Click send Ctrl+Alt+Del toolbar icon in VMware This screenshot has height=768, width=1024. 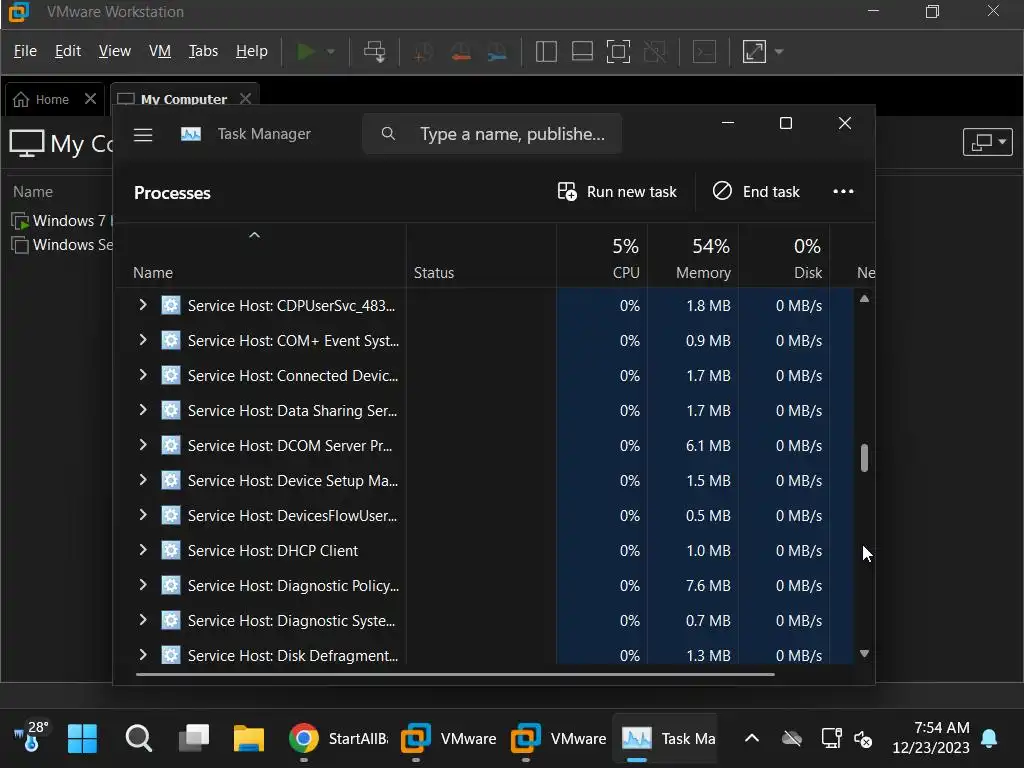pyautogui.click(x=375, y=52)
